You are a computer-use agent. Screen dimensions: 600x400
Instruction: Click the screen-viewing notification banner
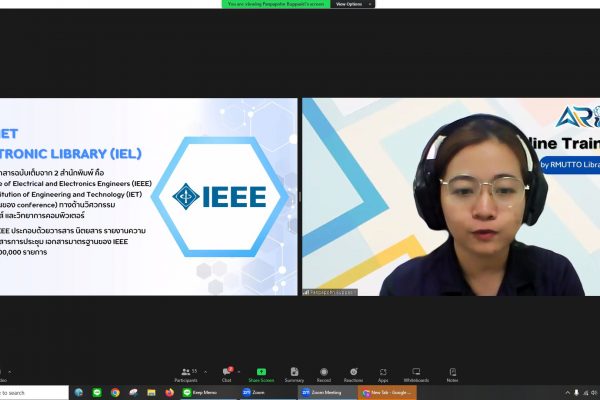(276, 4)
